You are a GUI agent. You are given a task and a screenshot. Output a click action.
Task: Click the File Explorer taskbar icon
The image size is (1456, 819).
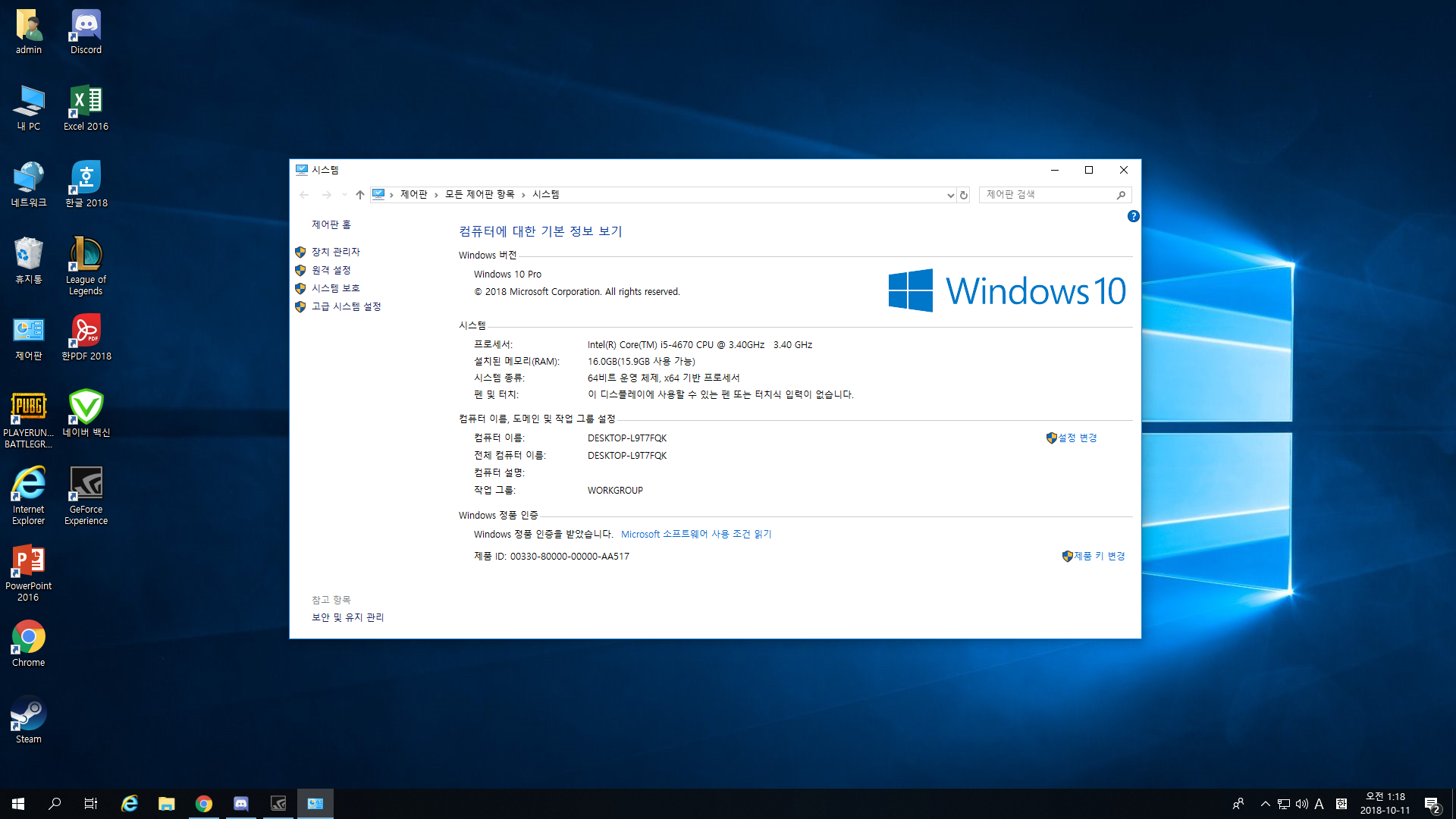tap(166, 804)
